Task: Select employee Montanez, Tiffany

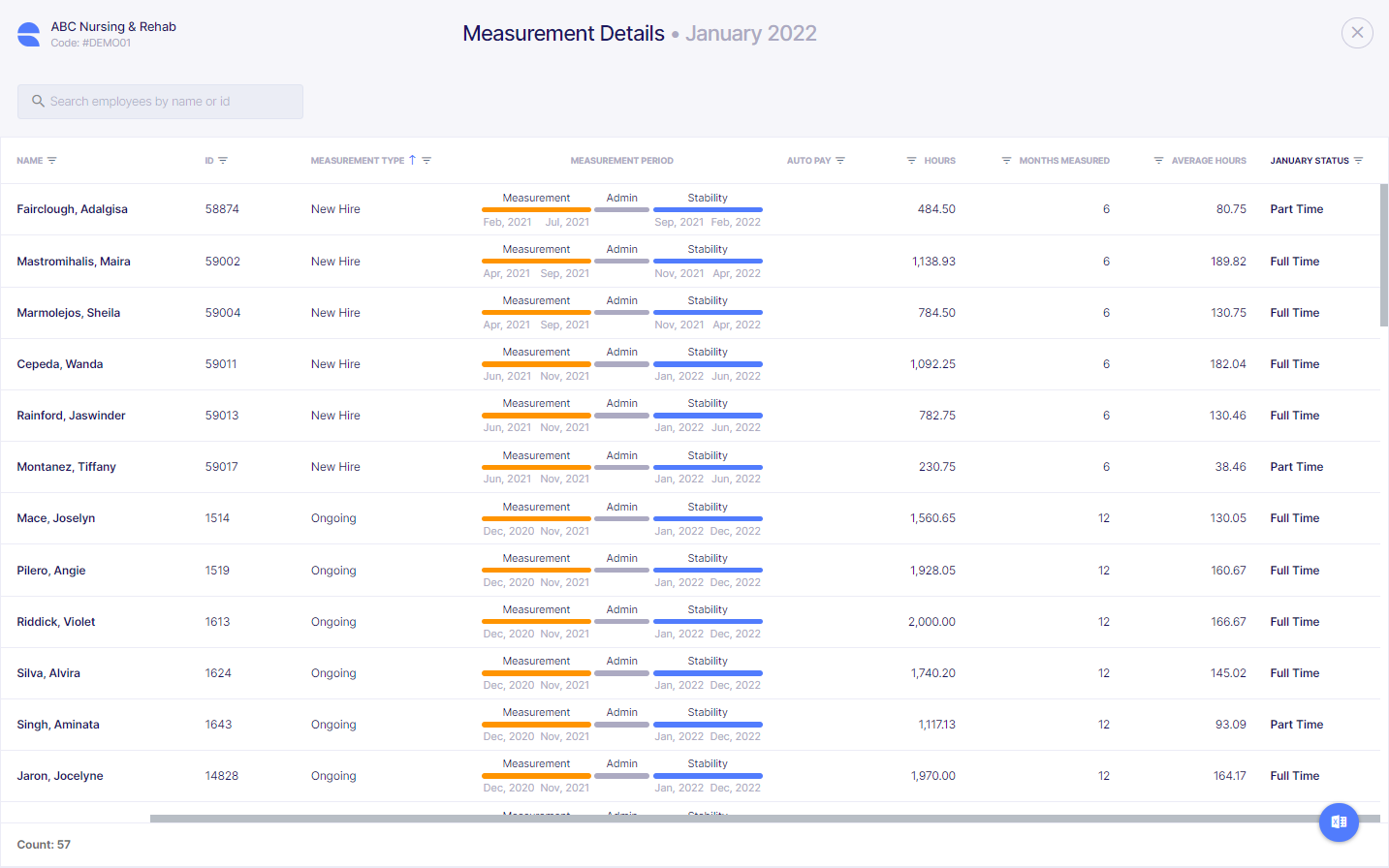Action: point(67,467)
